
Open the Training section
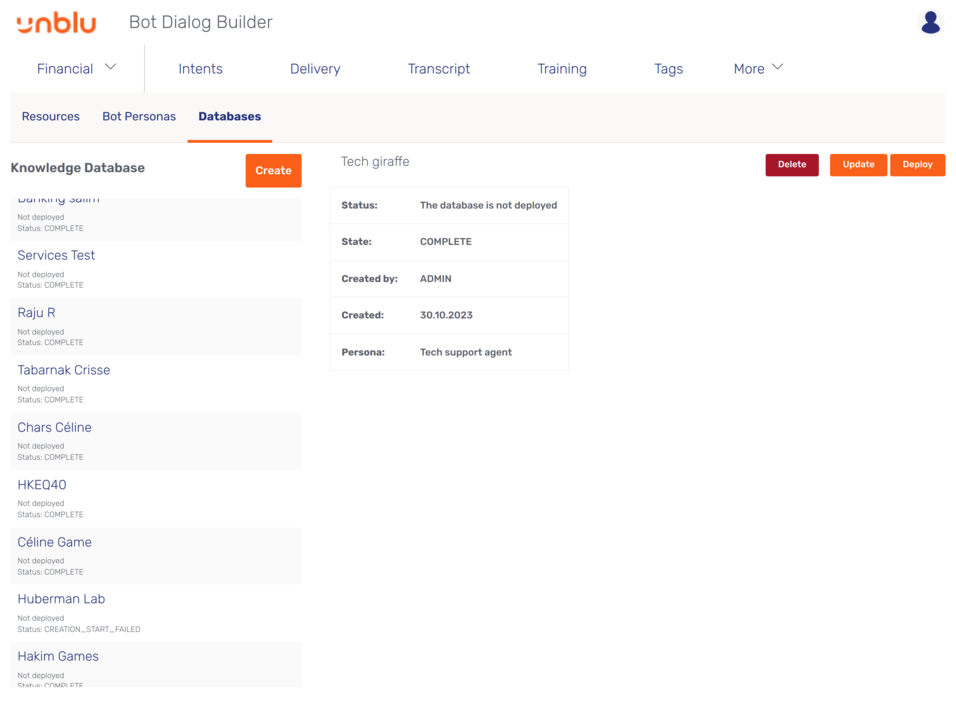pos(562,69)
